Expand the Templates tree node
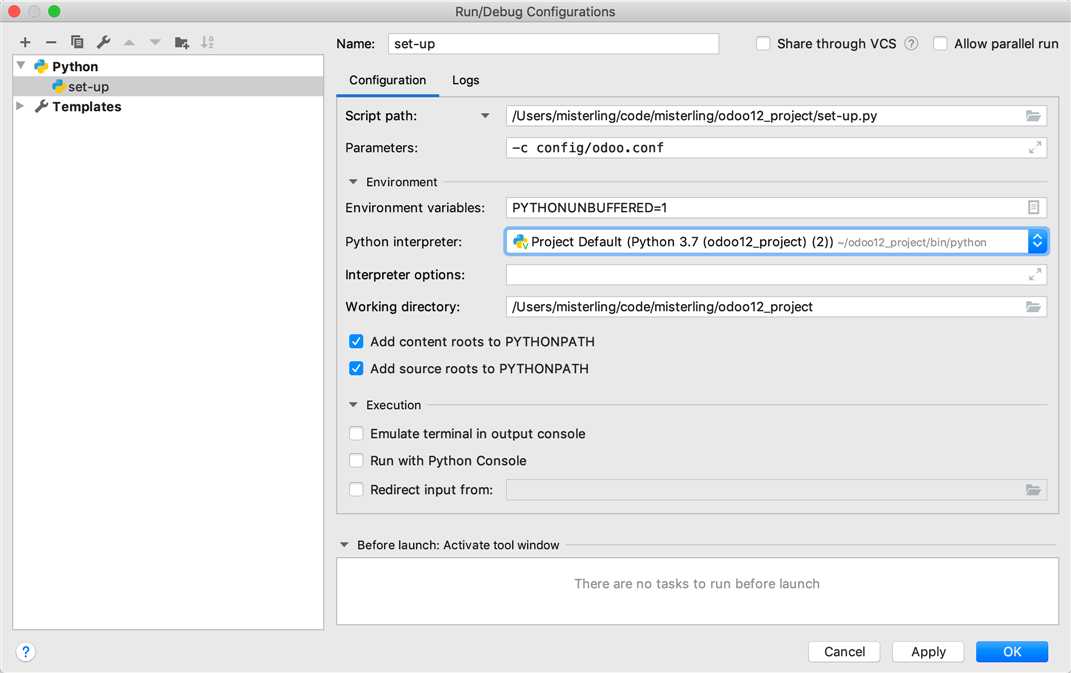1071x673 pixels. click(x=20, y=107)
